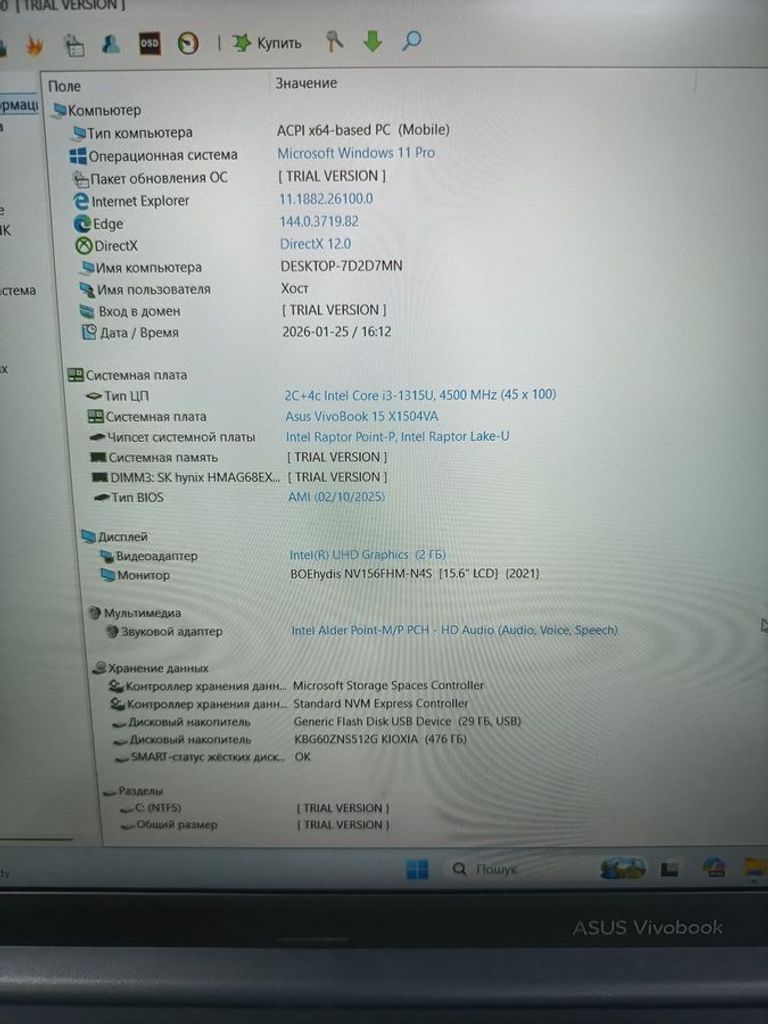Image resolution: width=768 pixels, height=1024 pixels.
Task: Click the Системная память row icon
Action: (x=97, y=457)
